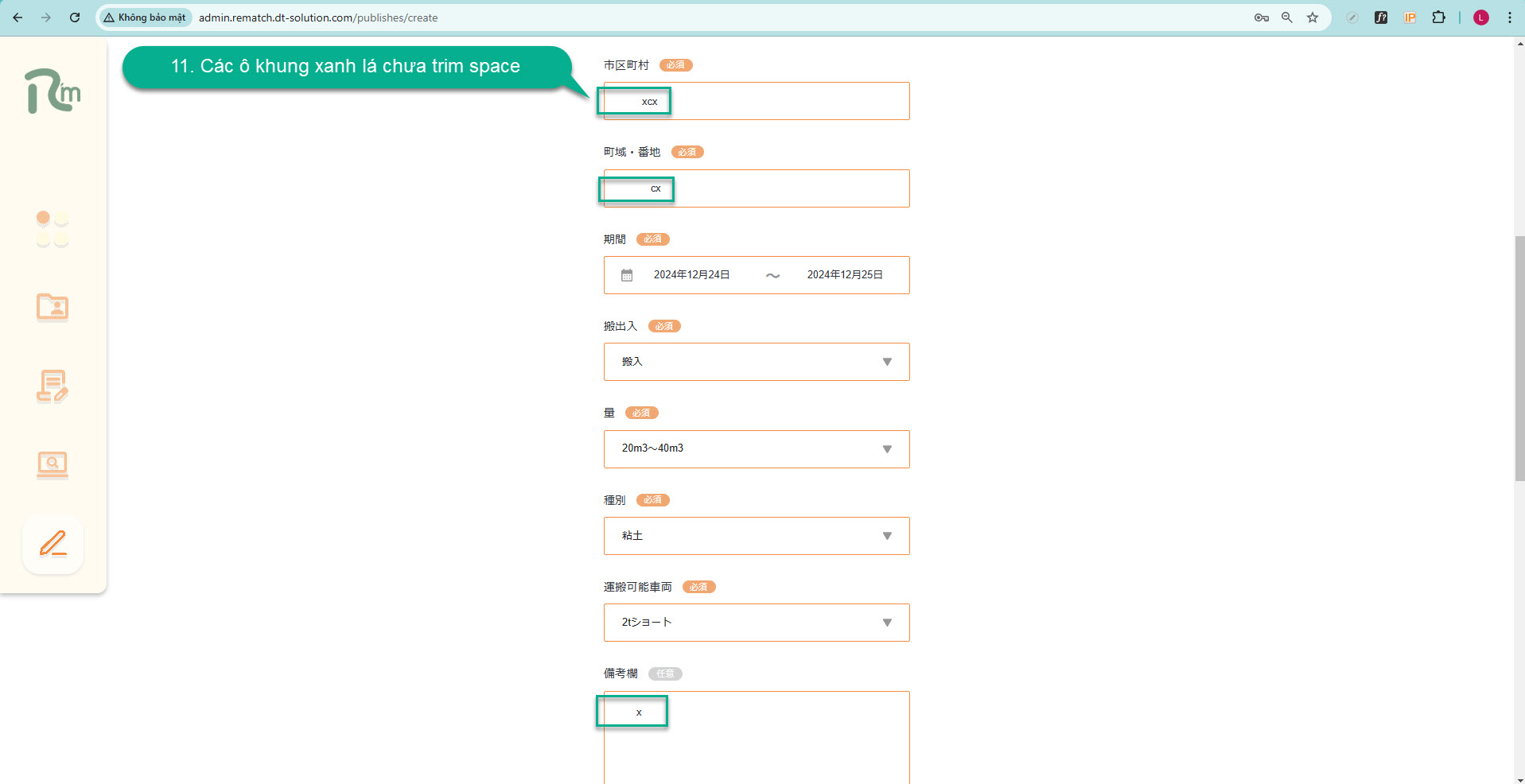Viewport: 1525px width, 784px height.
Task: Open the 運搬可能車両 dropdown showing 2tショート
Action: [x=756, y=623]
